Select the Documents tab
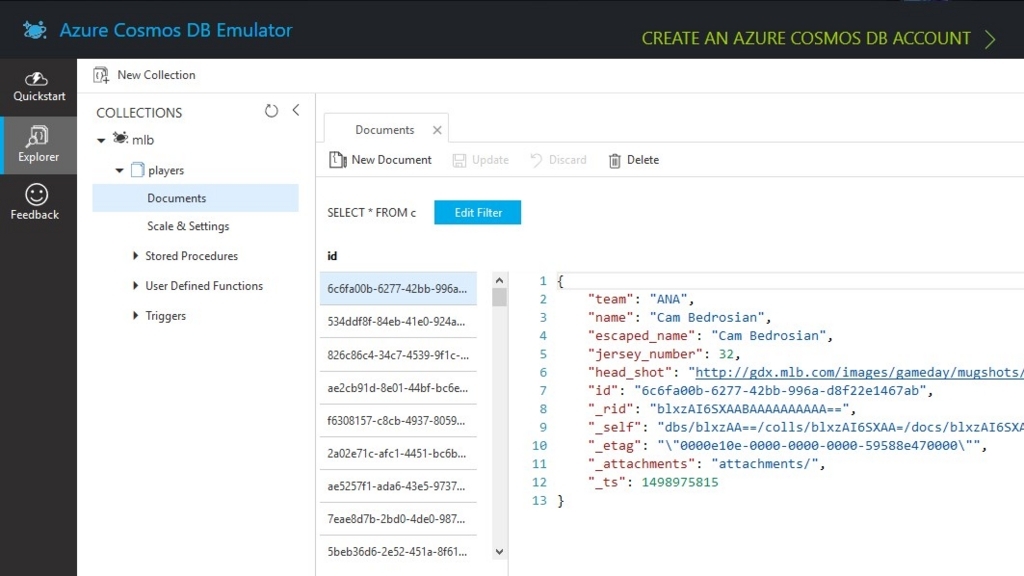1024x576 pixels. (385, 129)
